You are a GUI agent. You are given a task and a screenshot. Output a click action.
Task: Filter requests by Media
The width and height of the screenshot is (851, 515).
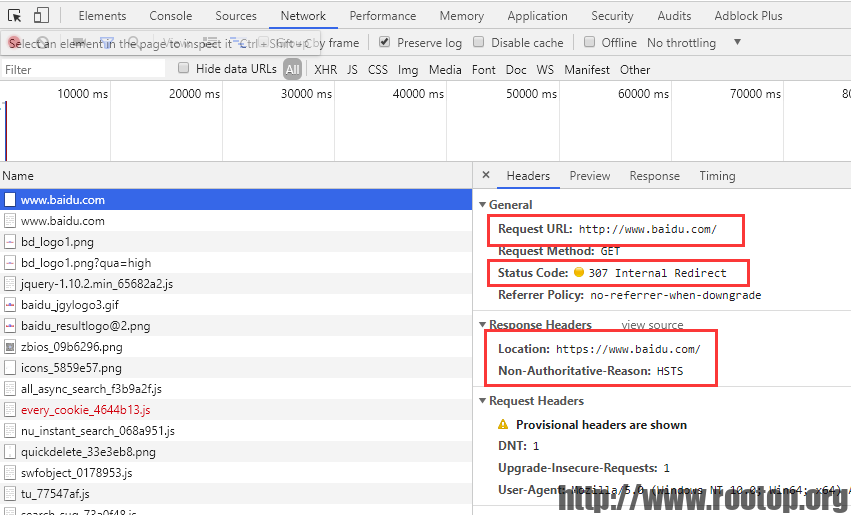(445, 69)
